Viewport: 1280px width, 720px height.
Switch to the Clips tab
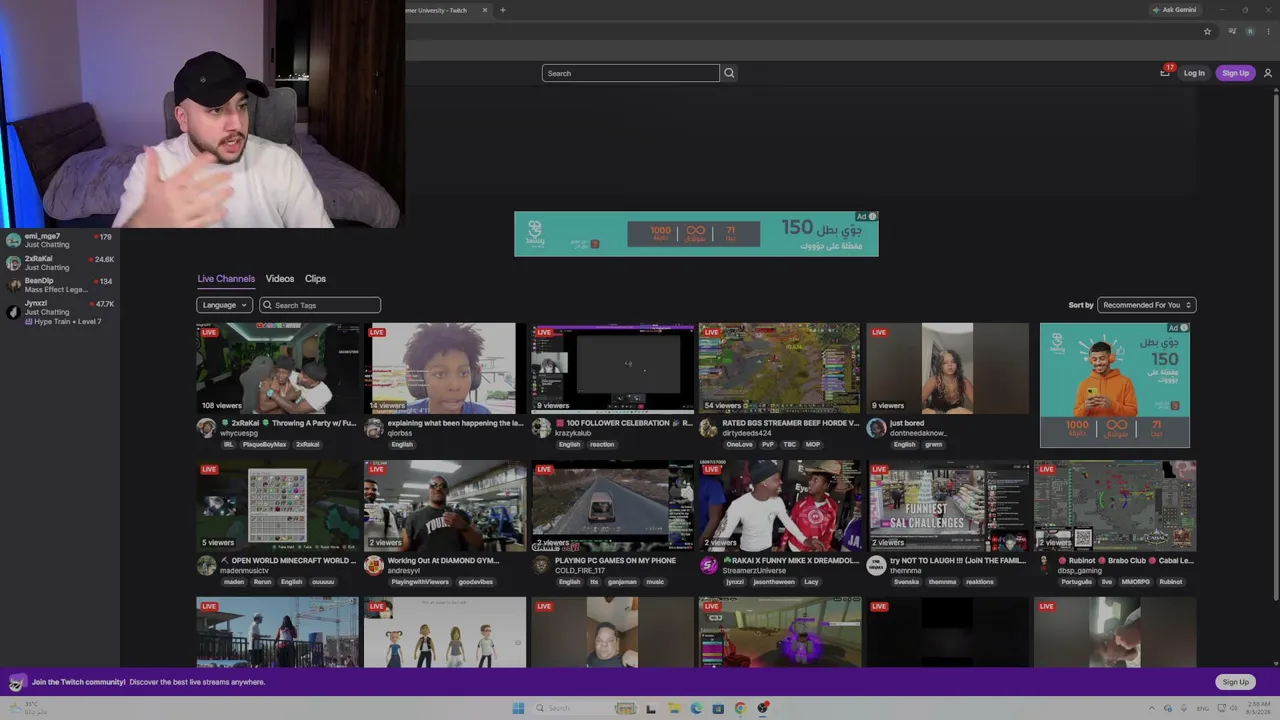tap(315, 279)
